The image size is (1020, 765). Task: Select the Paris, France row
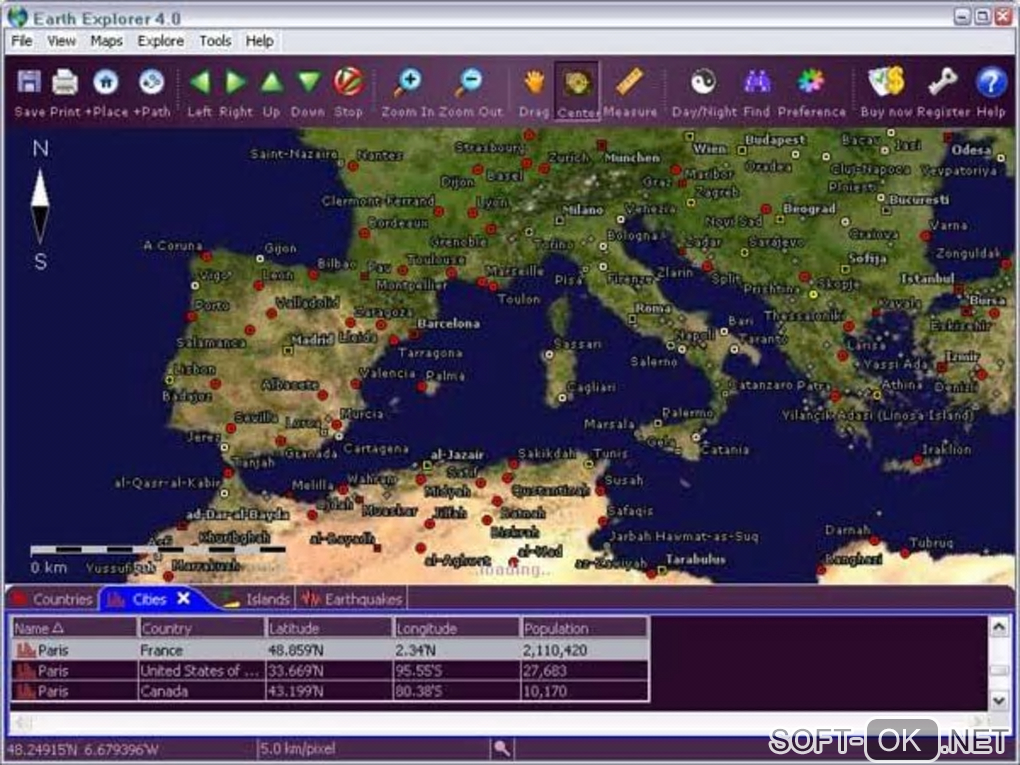[x=330, y=650]
